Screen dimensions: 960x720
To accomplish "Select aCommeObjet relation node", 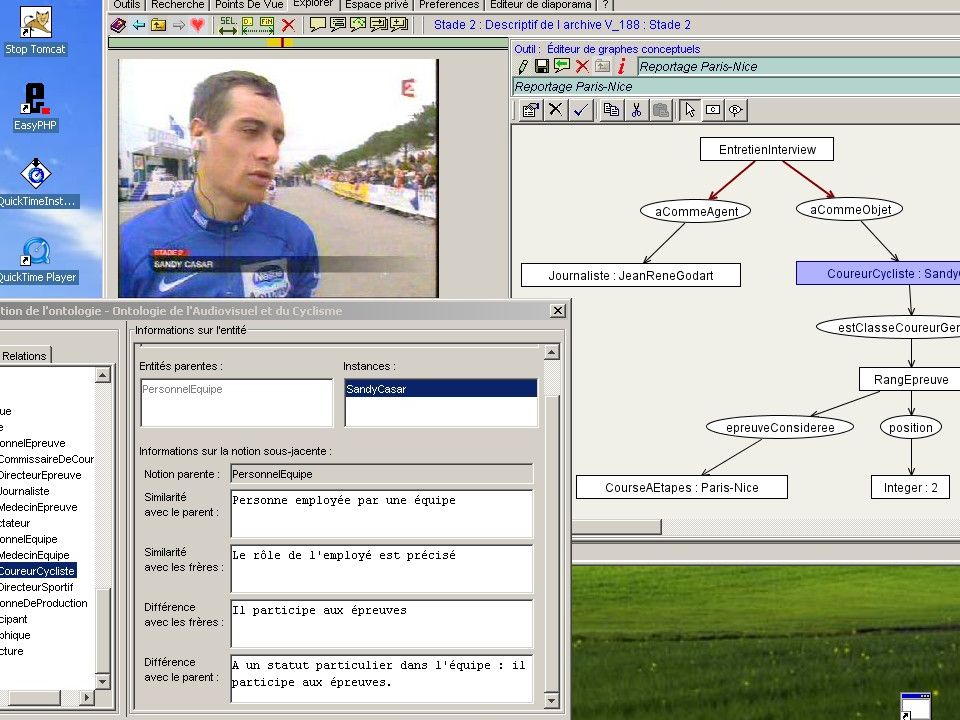I will coord(850,209).
